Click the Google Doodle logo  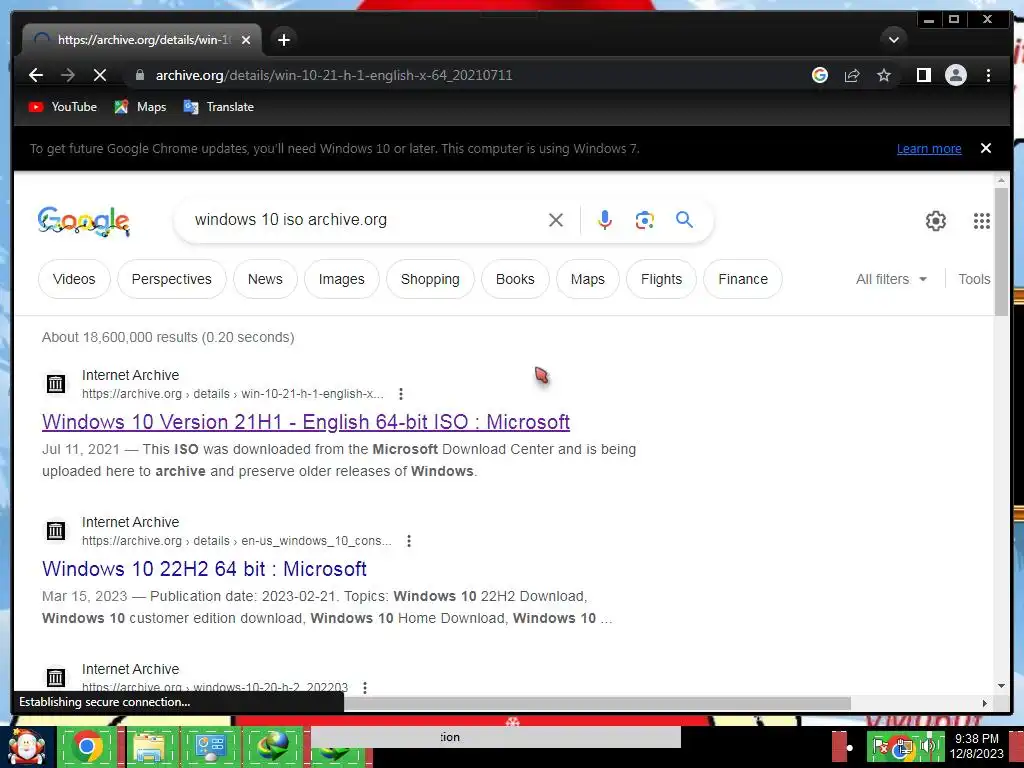point(84,221)
